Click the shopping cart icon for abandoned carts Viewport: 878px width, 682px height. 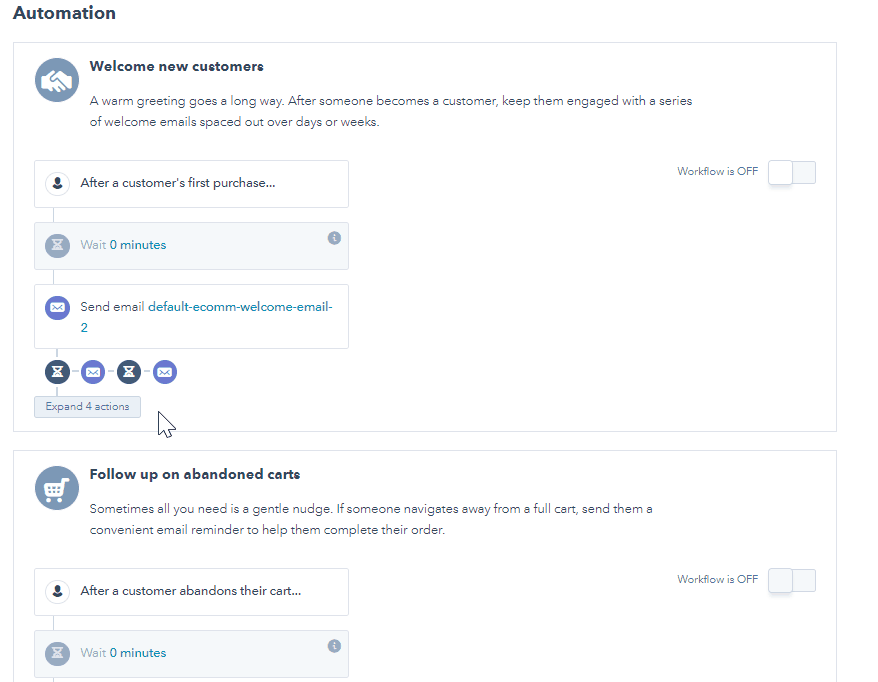(56, 488)
